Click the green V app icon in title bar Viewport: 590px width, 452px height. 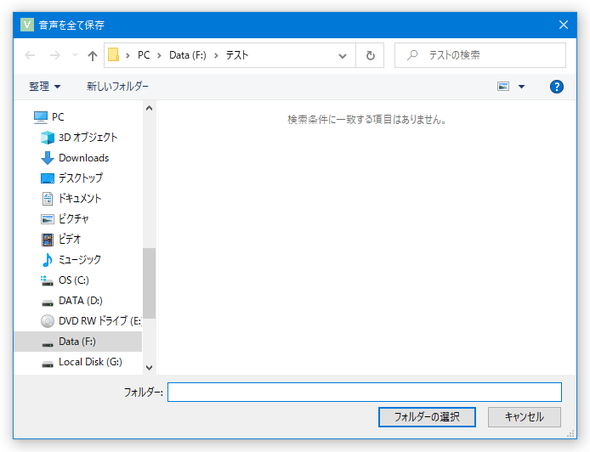click(27, 25)
